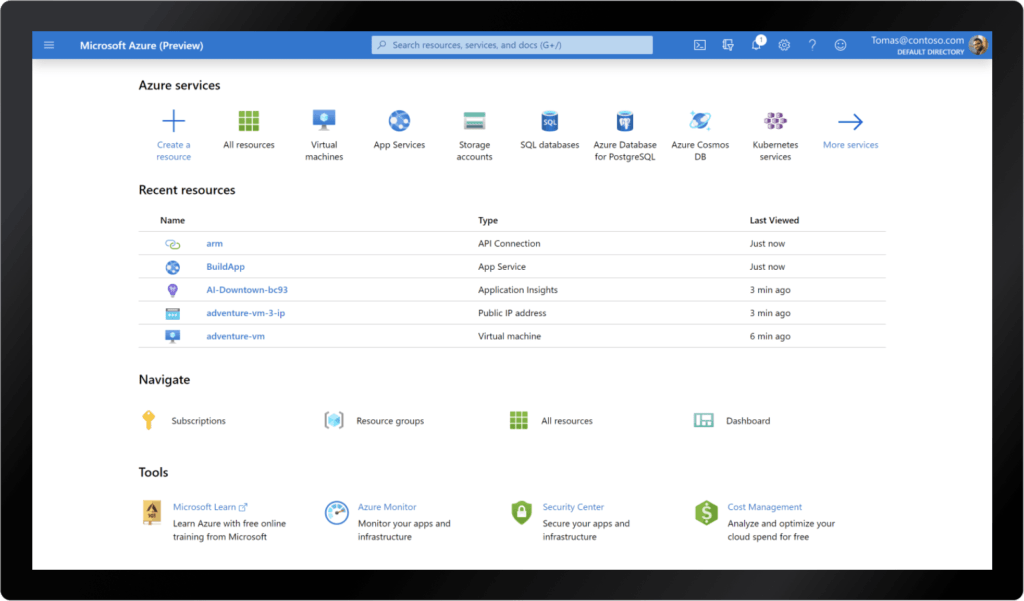
Task: Open App Services from Azure services
Action: [x=399, y=120]
